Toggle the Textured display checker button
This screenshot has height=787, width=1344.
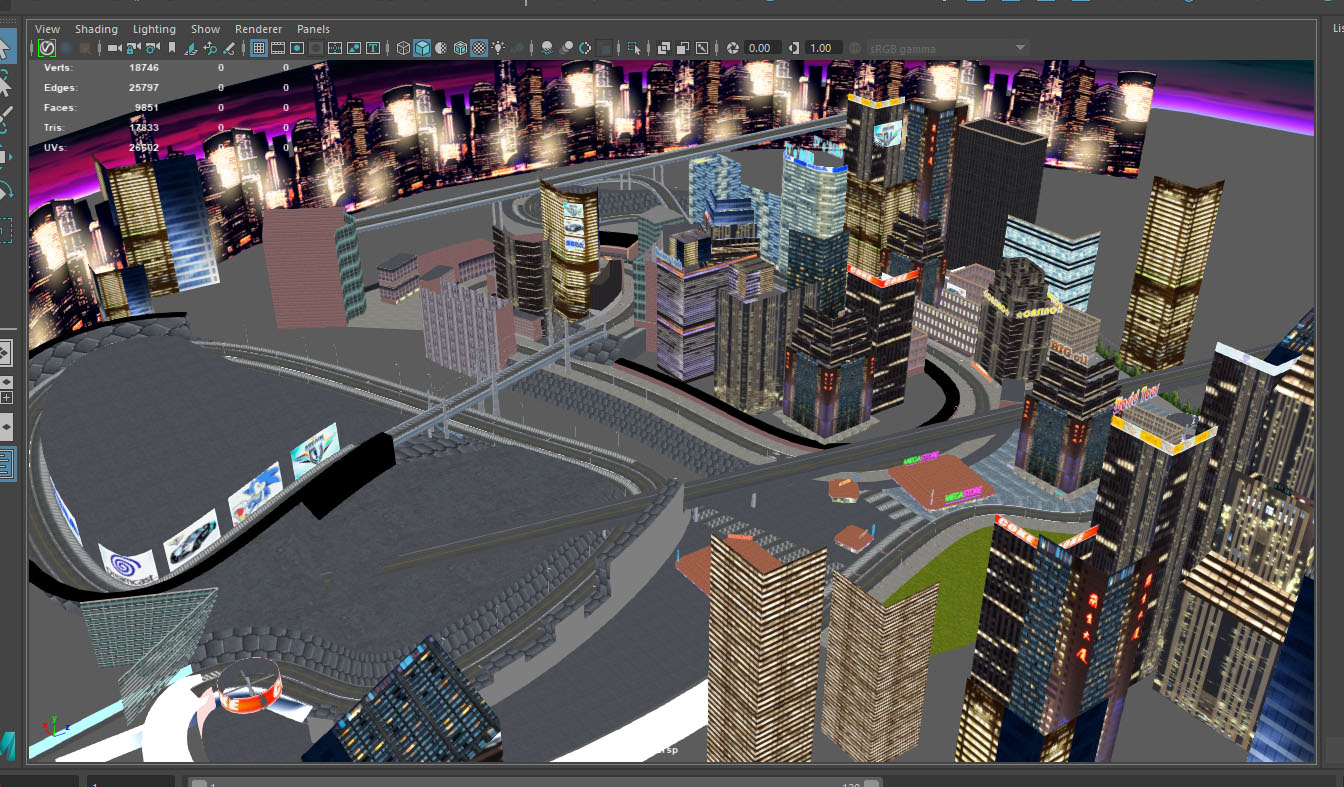(479, 48)
